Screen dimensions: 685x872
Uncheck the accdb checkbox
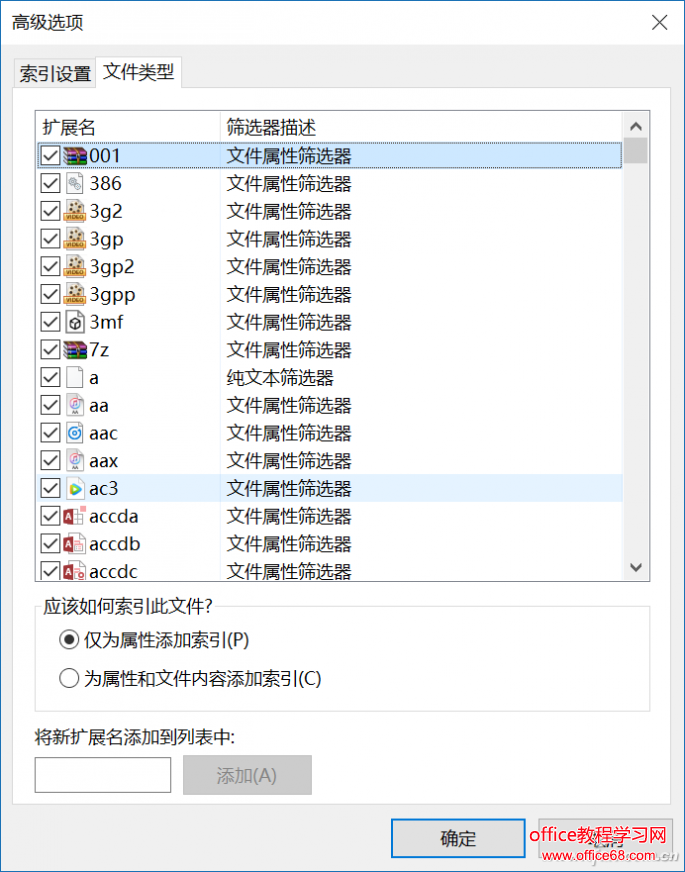(51, 544)
